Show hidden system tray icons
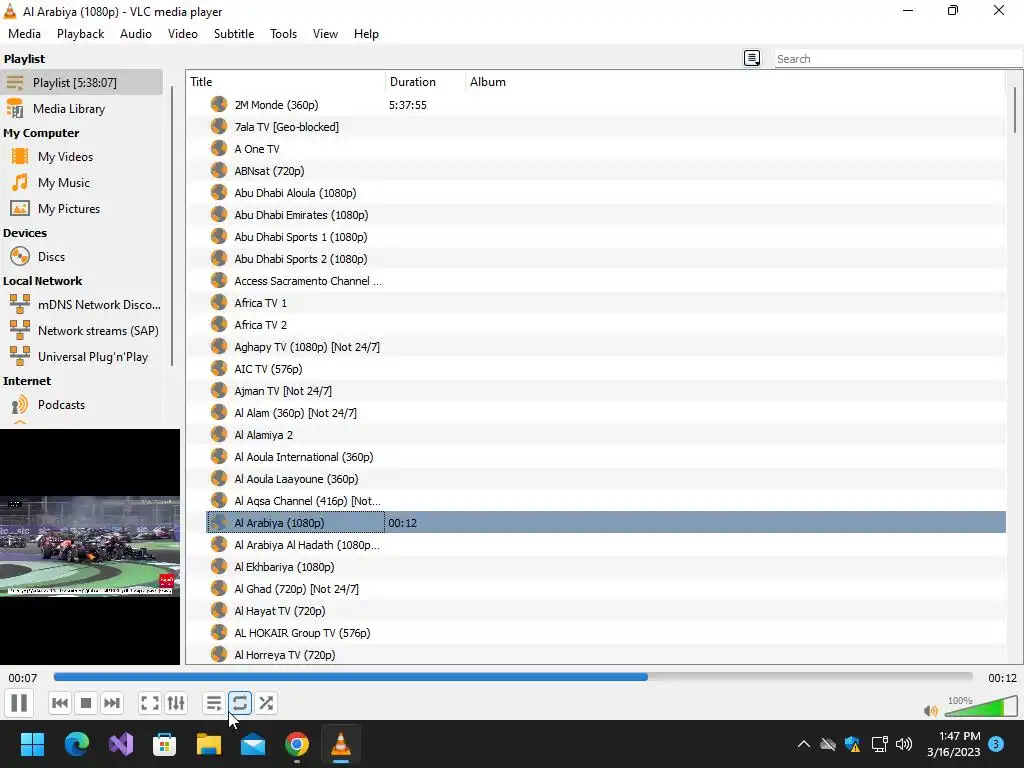The height and width of the screenshot is (768, 1024). pos(804,744)
